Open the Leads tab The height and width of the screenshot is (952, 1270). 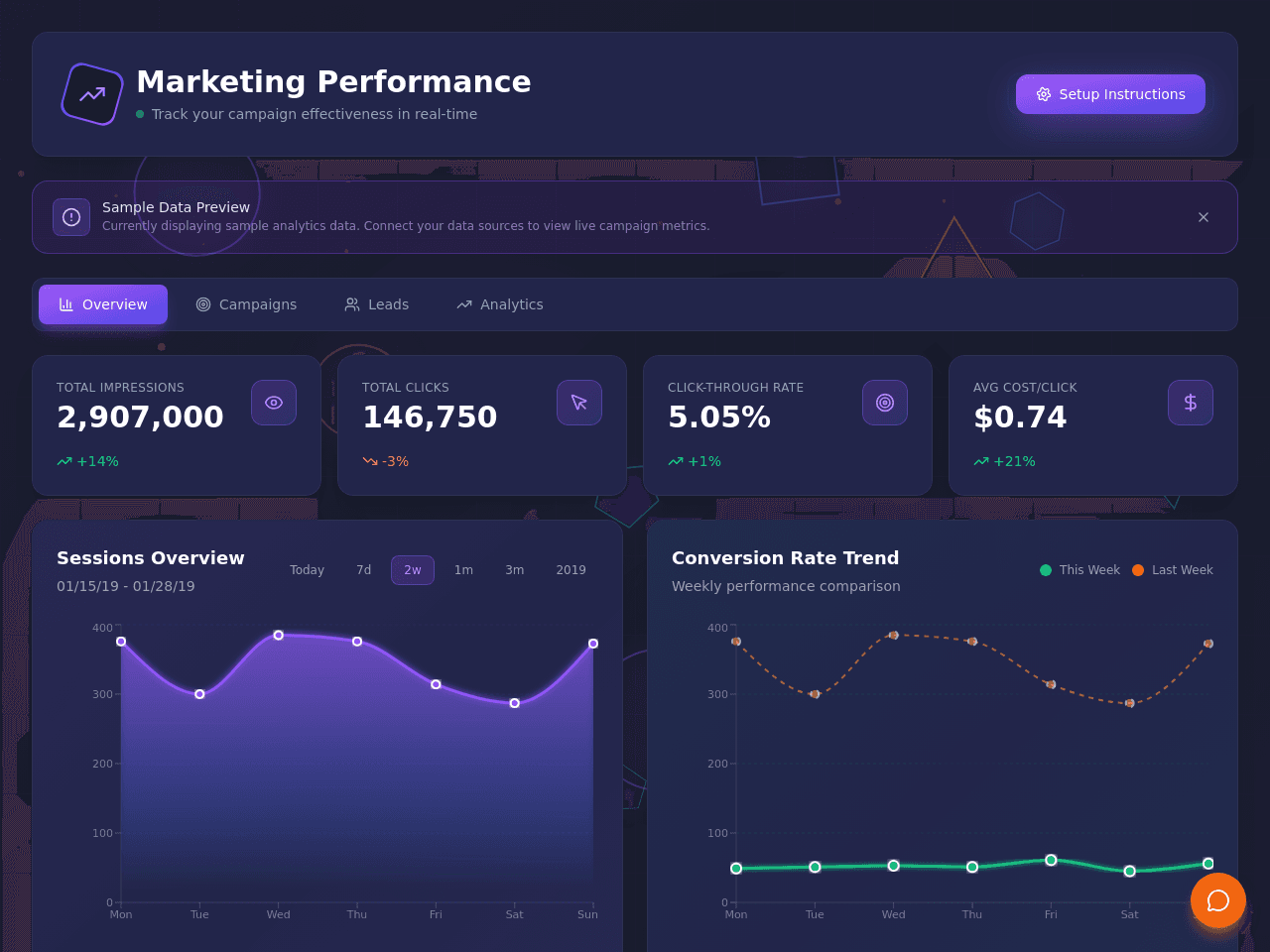click(x=376, y=304)
